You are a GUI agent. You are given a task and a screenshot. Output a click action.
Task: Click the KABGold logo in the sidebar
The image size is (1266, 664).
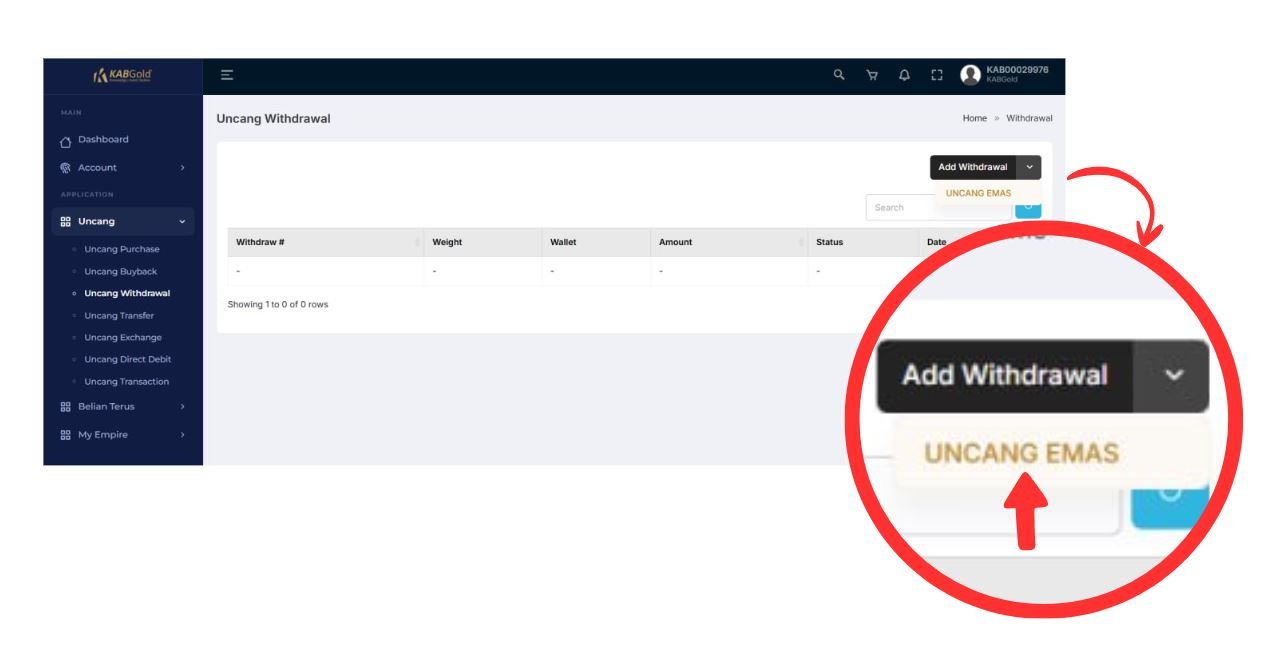coord(123,75)
